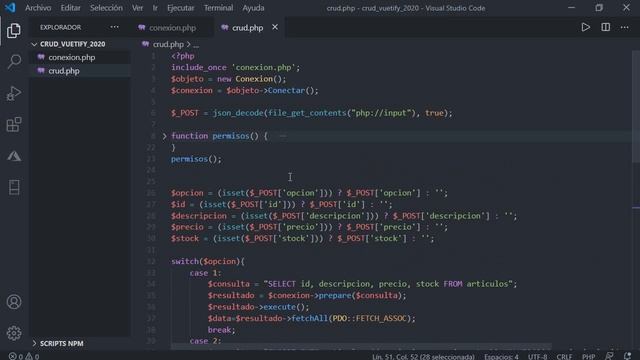Open the server panel icon below Azure
Image resolution: width=640 pixels, height=360 pixels.
tap(14, 187)
